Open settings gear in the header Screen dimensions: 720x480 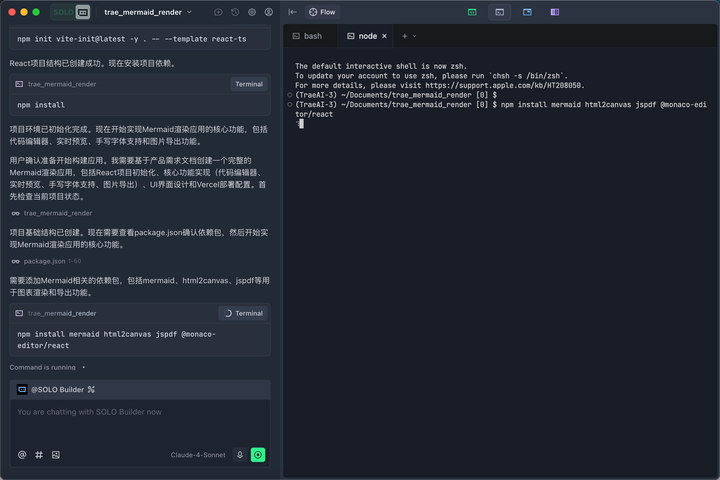[252, 12]
